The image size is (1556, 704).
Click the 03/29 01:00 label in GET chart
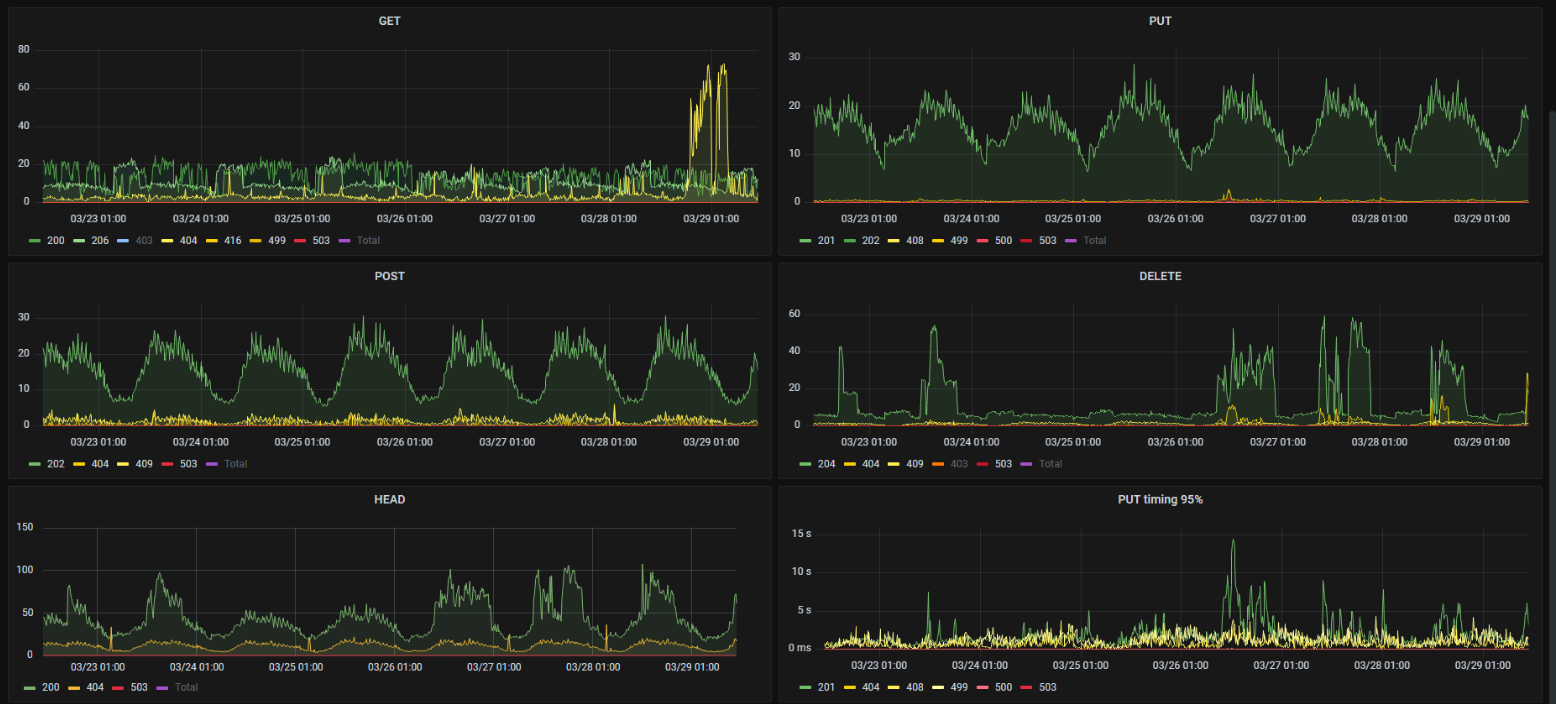711,217
